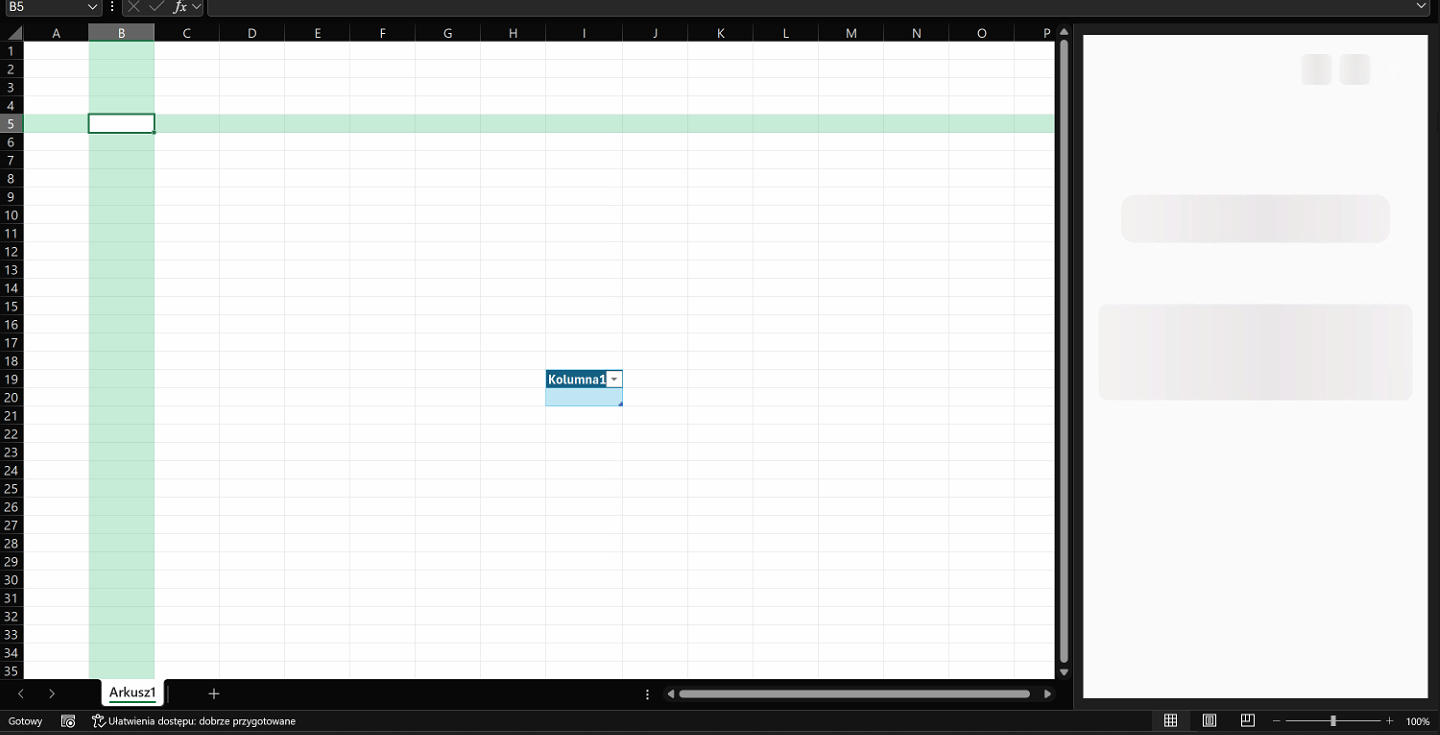Switch to Page Layout view icon
This screenshot has height=735, width=1440.
(x=1209, y=721)
